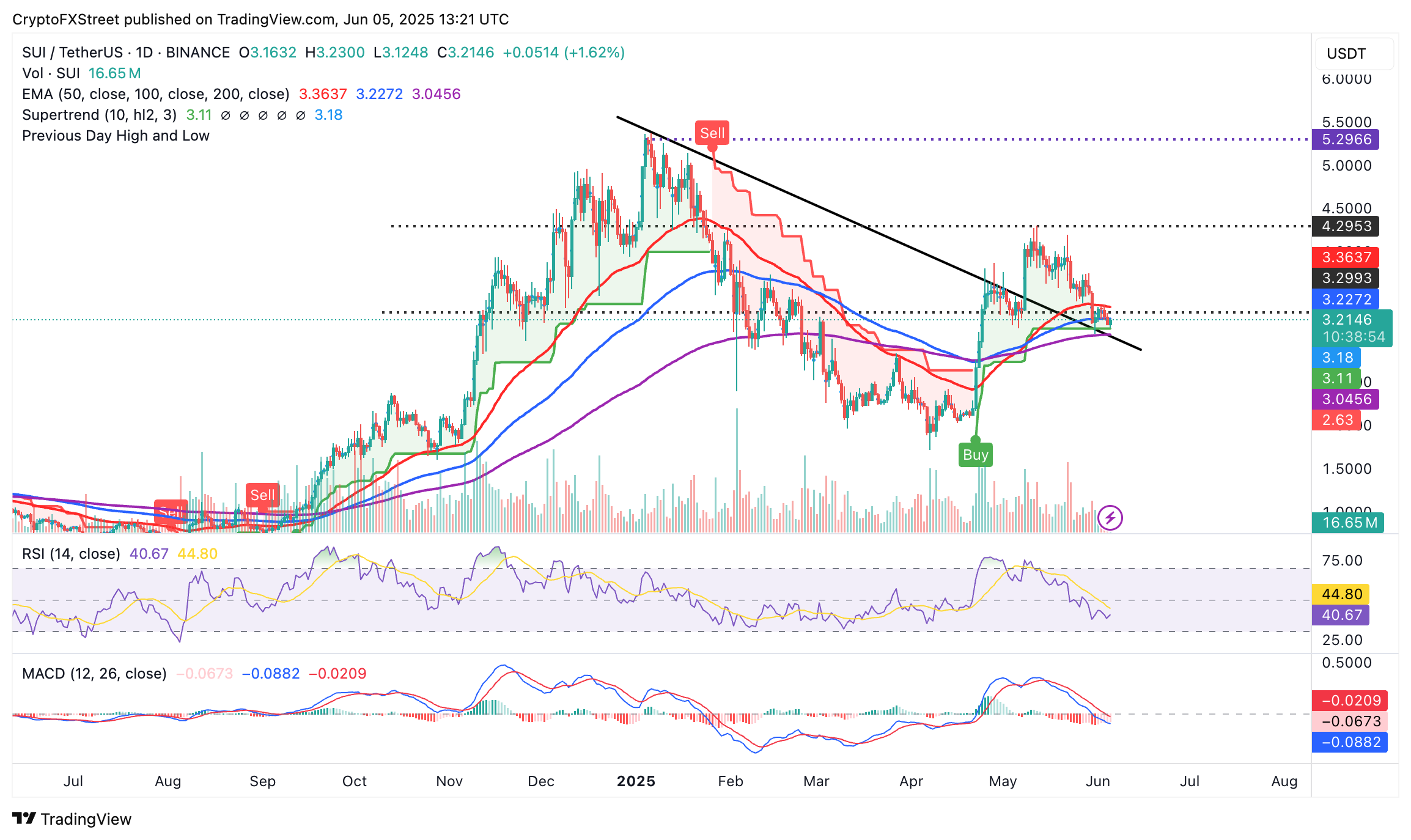Click the Vol SUI legend entry

click(51, 73)
